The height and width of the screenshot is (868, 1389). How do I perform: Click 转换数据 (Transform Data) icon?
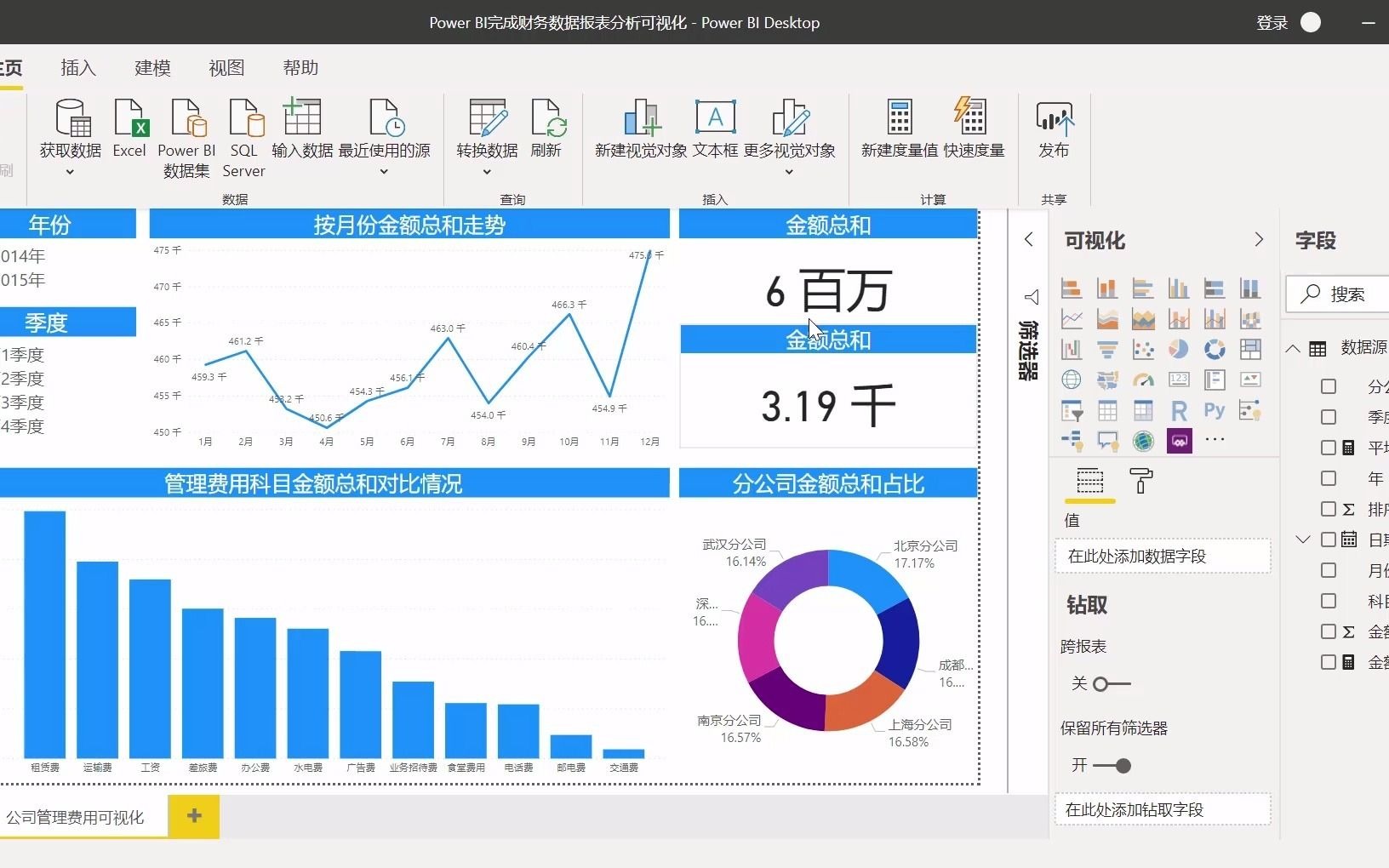click(x=488, y=118)
